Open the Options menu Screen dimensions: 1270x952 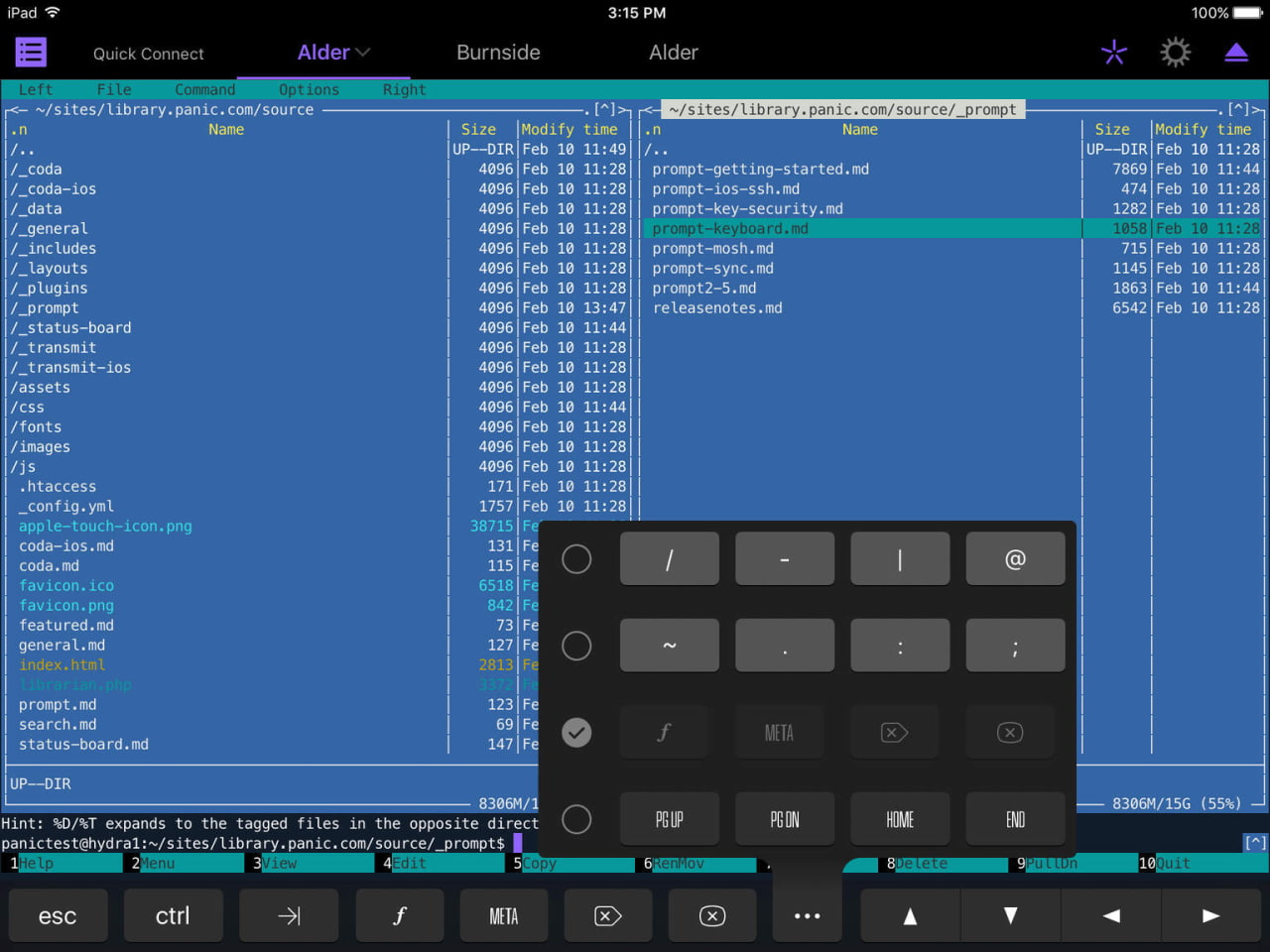(309, 89)
